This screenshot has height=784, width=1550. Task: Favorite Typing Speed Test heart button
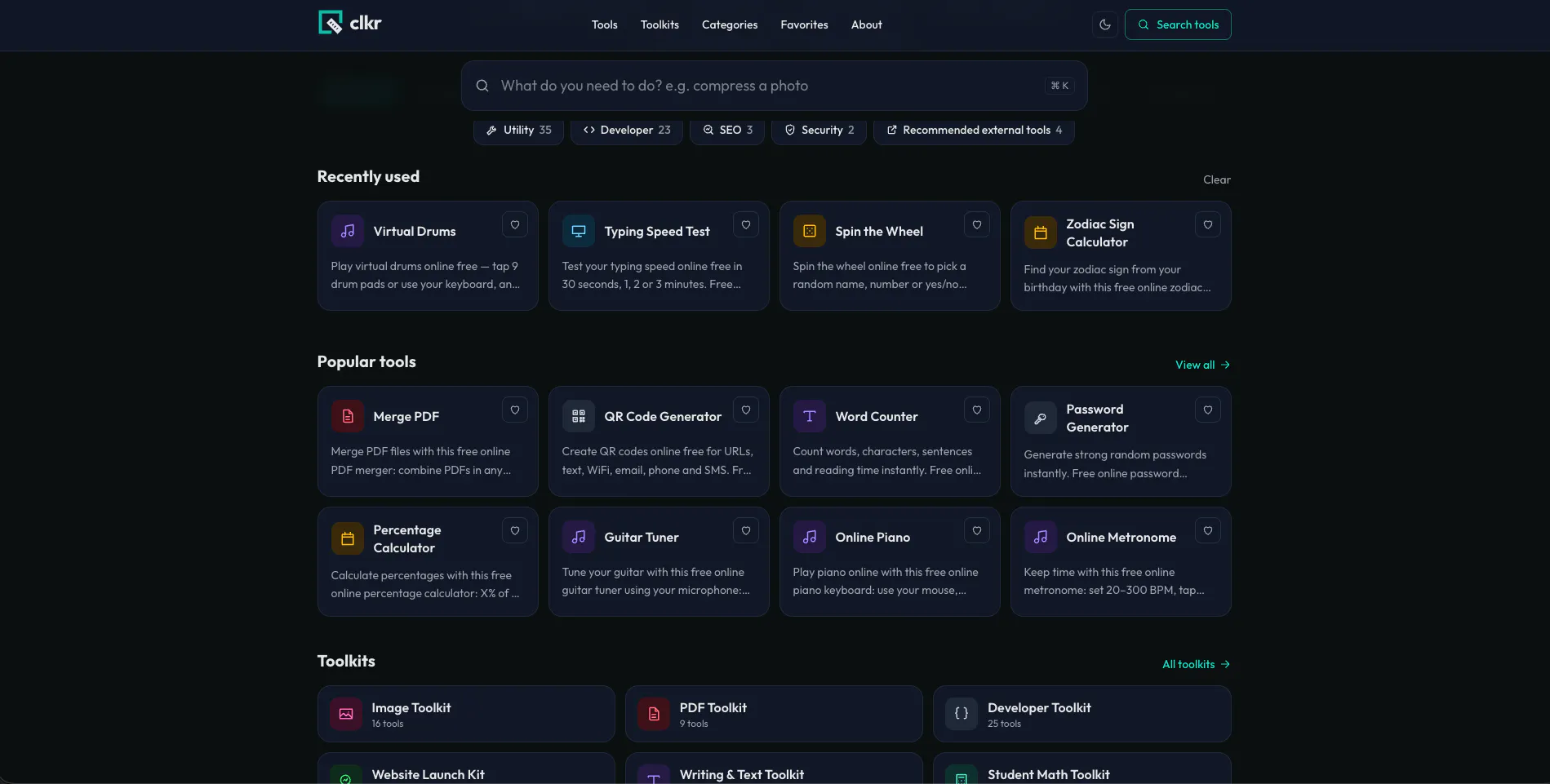pos(746,224)
